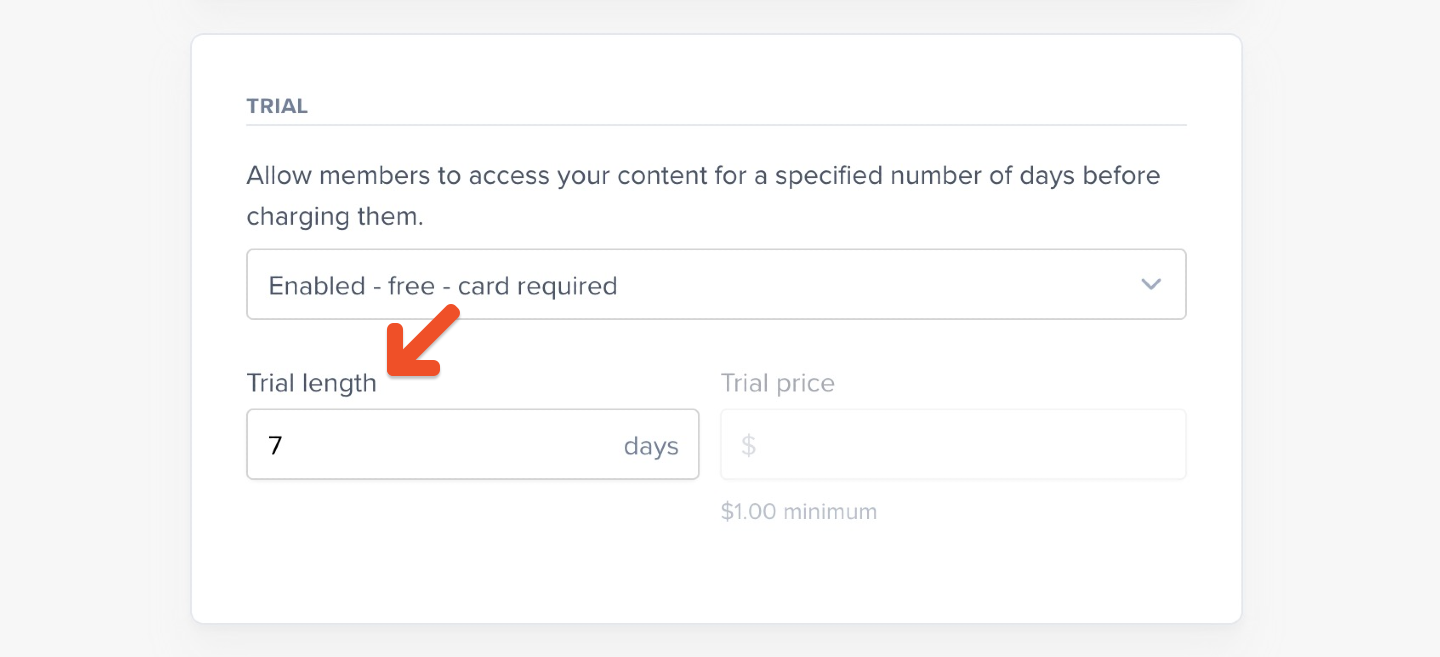
Task: Click the gray page background outside the card
Action: click(95, 330)
